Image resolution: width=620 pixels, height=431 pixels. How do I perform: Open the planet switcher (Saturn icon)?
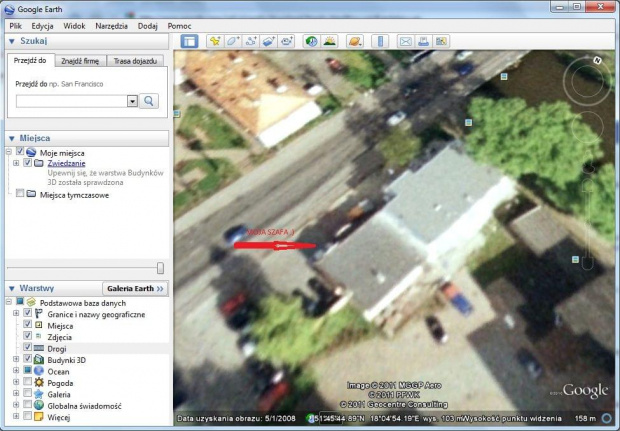(355, 41)
